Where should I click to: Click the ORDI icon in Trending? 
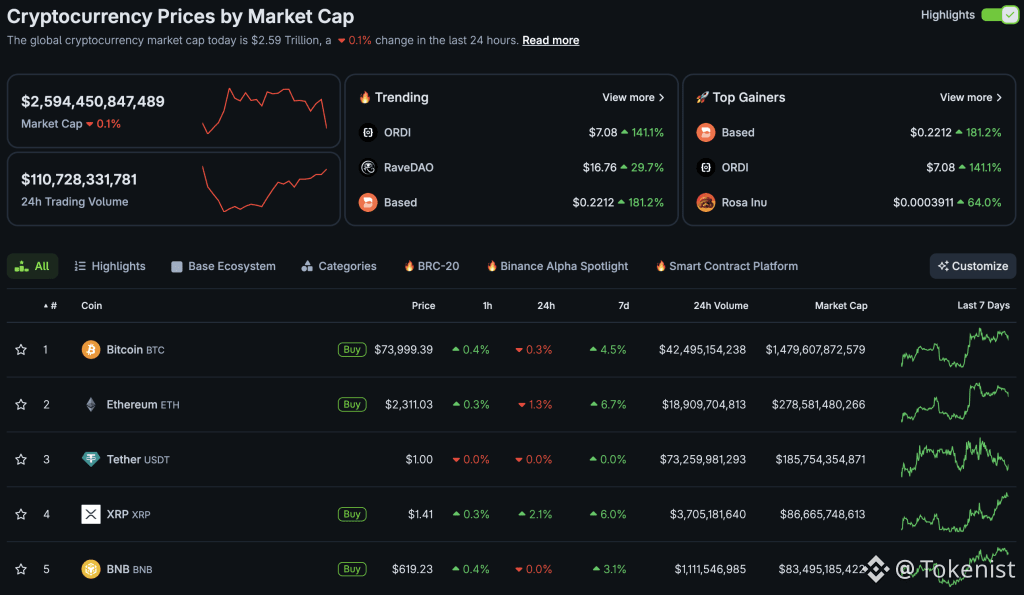coord(368,132)
